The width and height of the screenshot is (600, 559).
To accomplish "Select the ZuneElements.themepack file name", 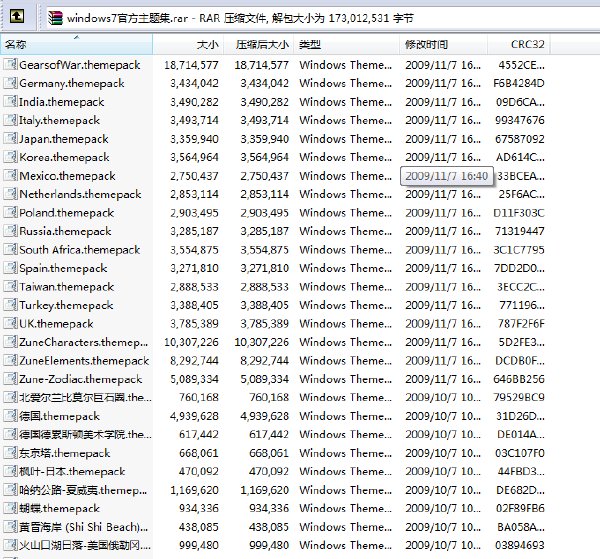I will (84, 361).
